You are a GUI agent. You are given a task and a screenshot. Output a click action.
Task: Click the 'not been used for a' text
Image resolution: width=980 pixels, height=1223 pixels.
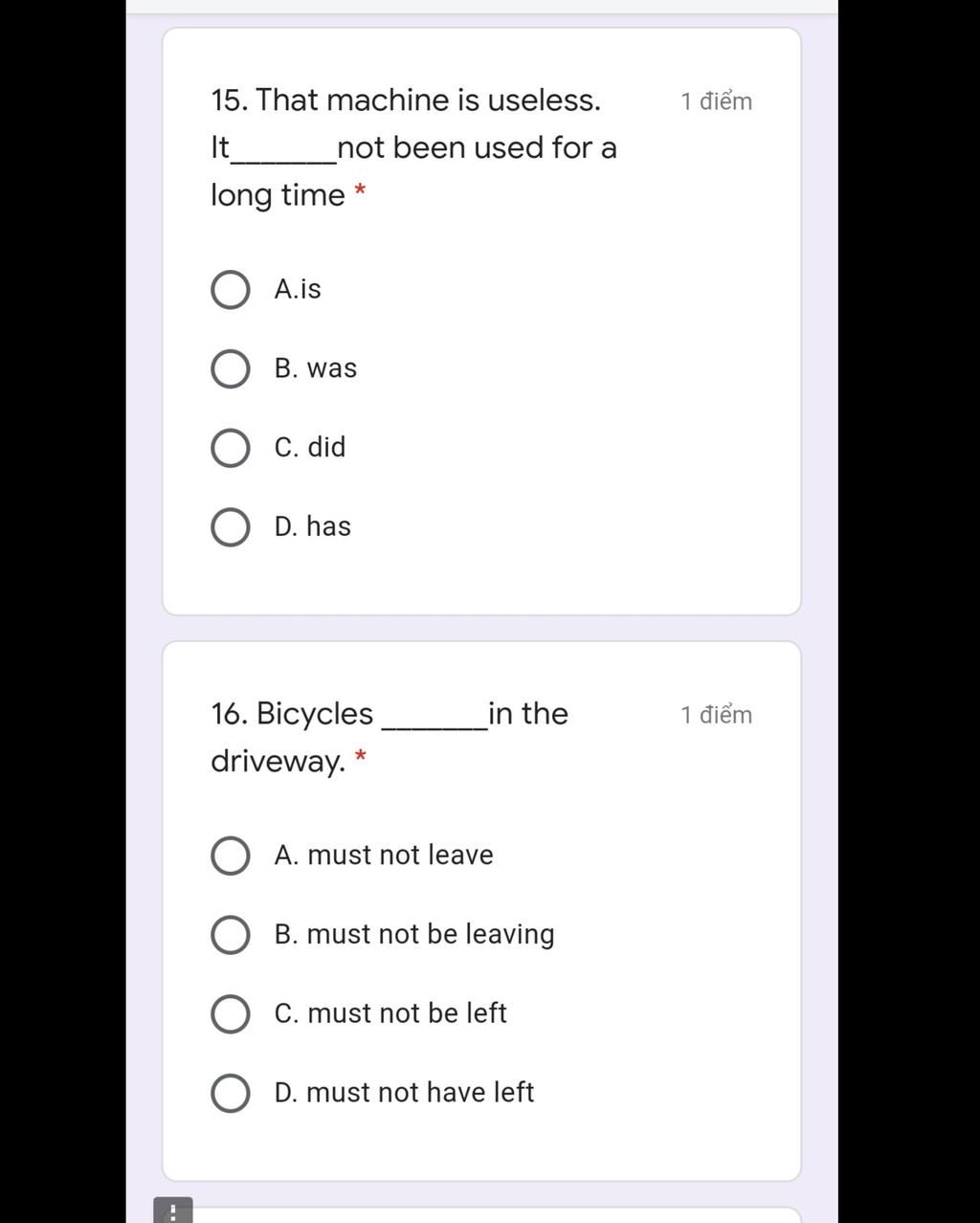pos(477,148)
